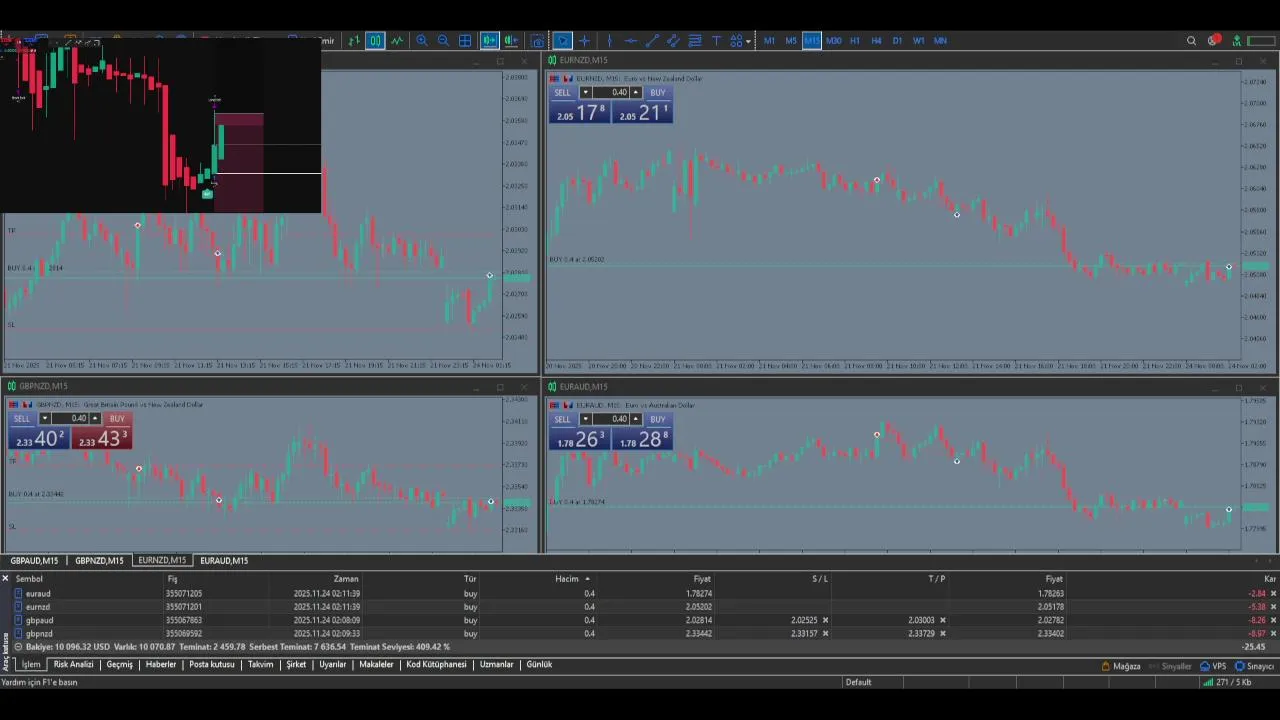Select the eurnzd trade row
The height and width of the screenshot is (720, 1280).
640,607
